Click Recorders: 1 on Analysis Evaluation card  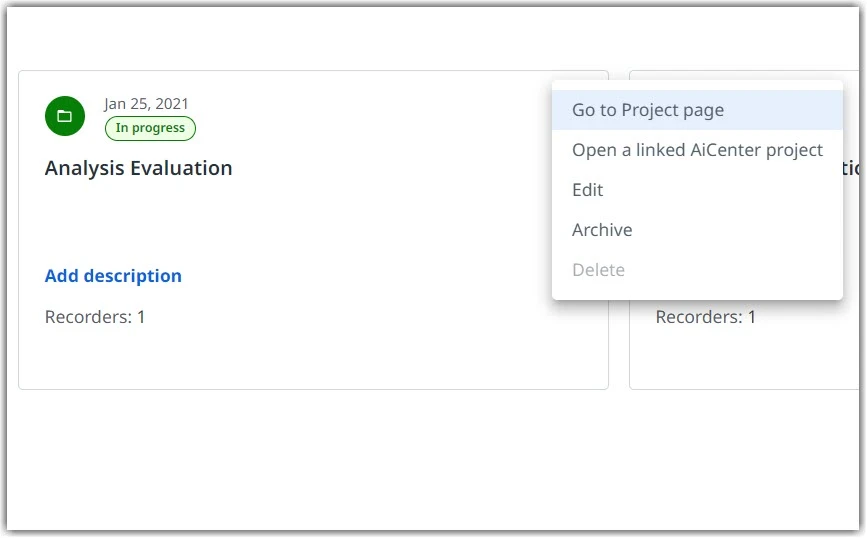pos(95,317)
